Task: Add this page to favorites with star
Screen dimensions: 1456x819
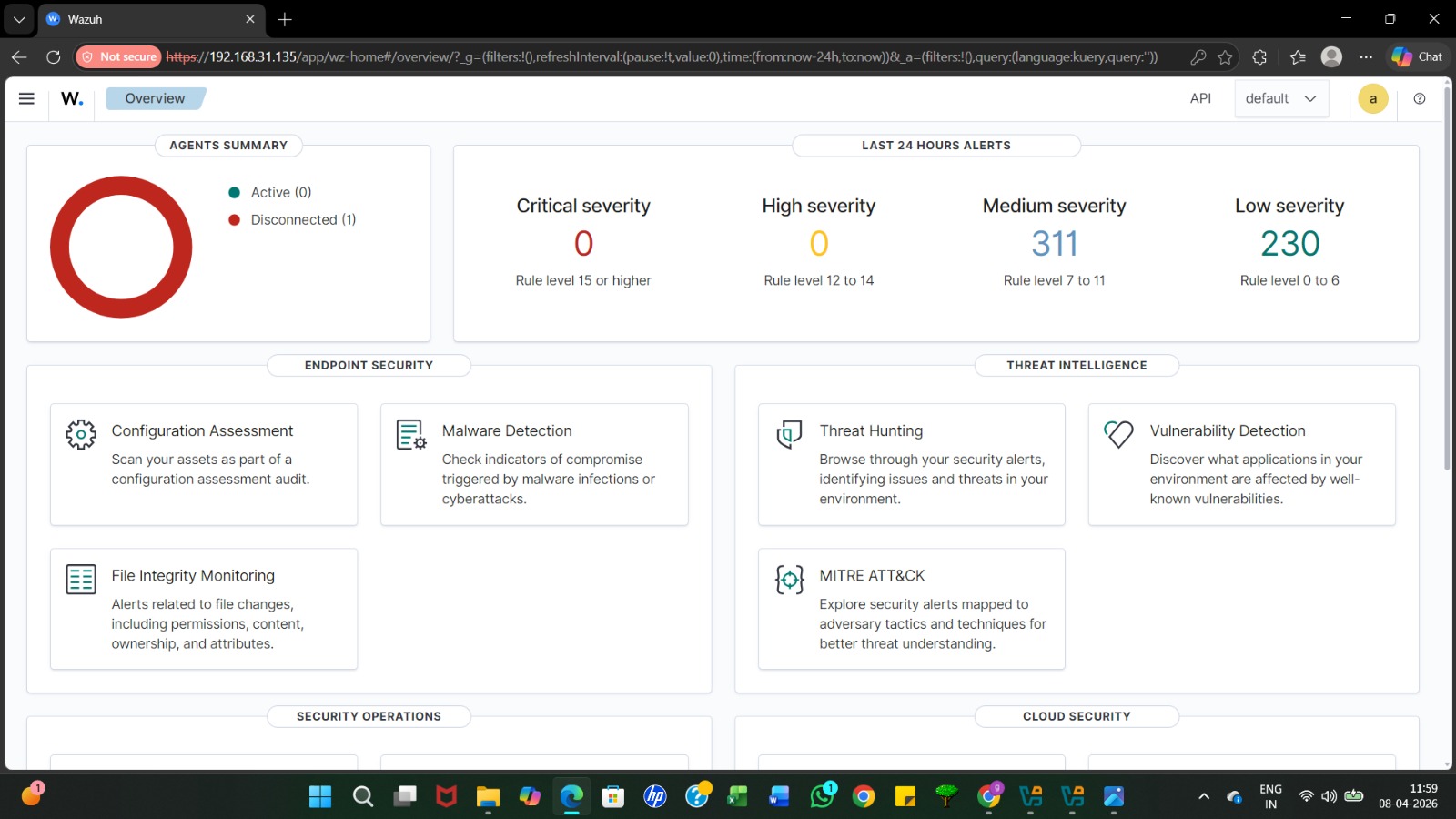Action: [x=1226, y=56]
